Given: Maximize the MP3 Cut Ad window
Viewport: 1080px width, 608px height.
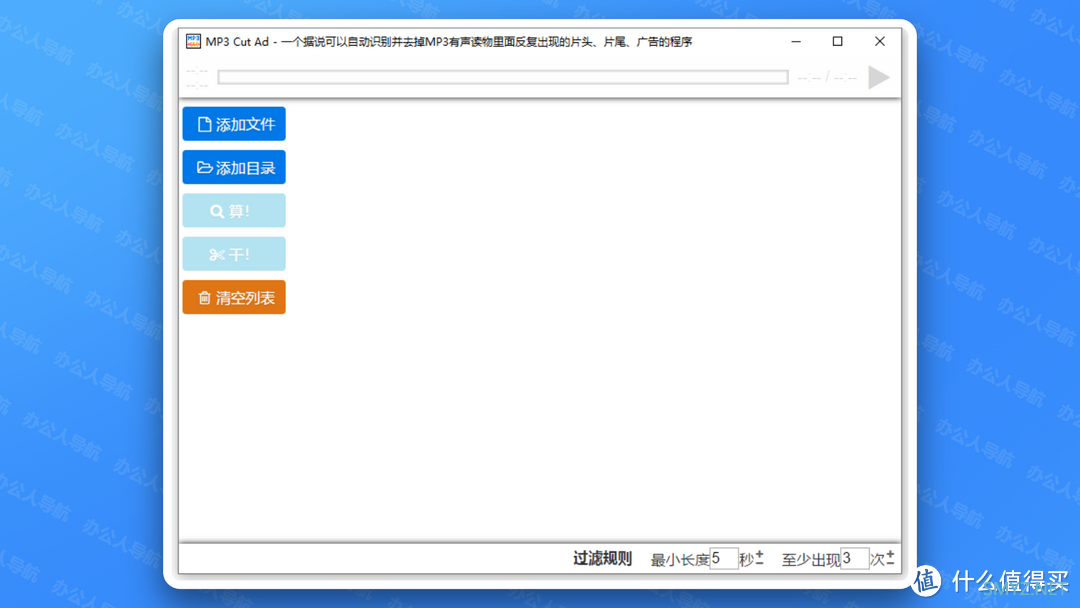Looking at the screenshot, I should click(x=838, y=41).
